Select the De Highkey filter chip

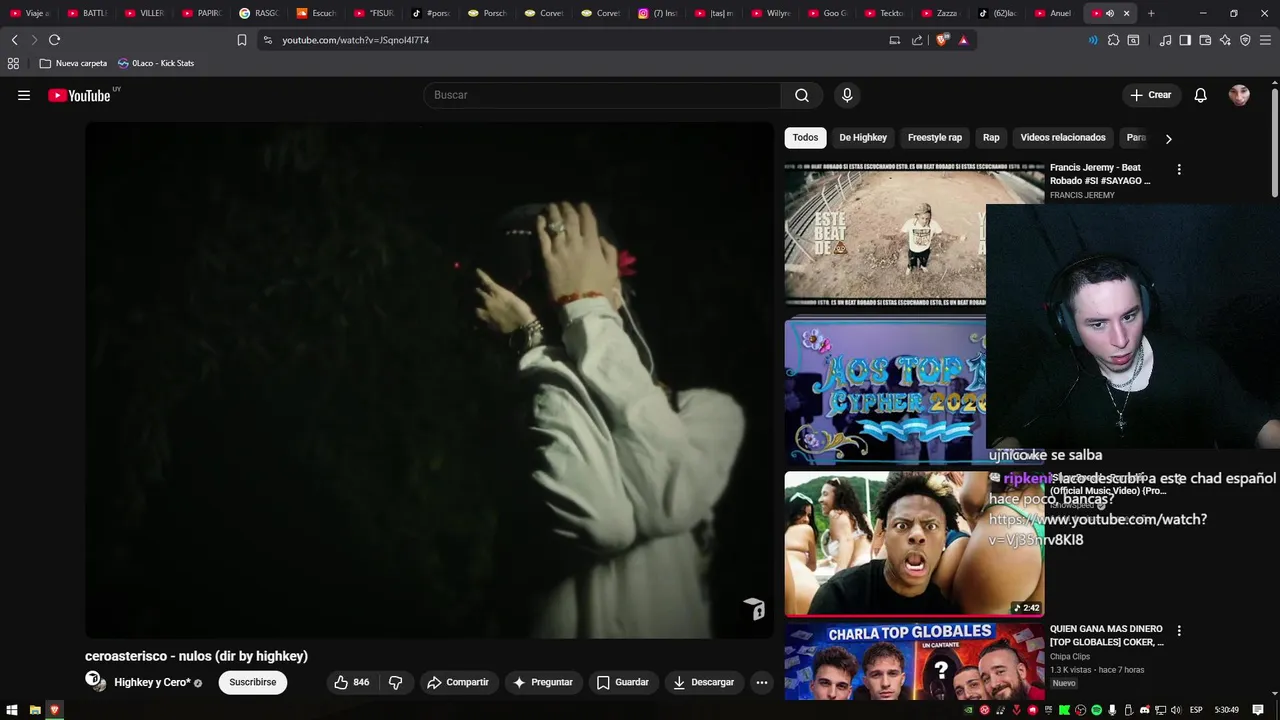863,138
